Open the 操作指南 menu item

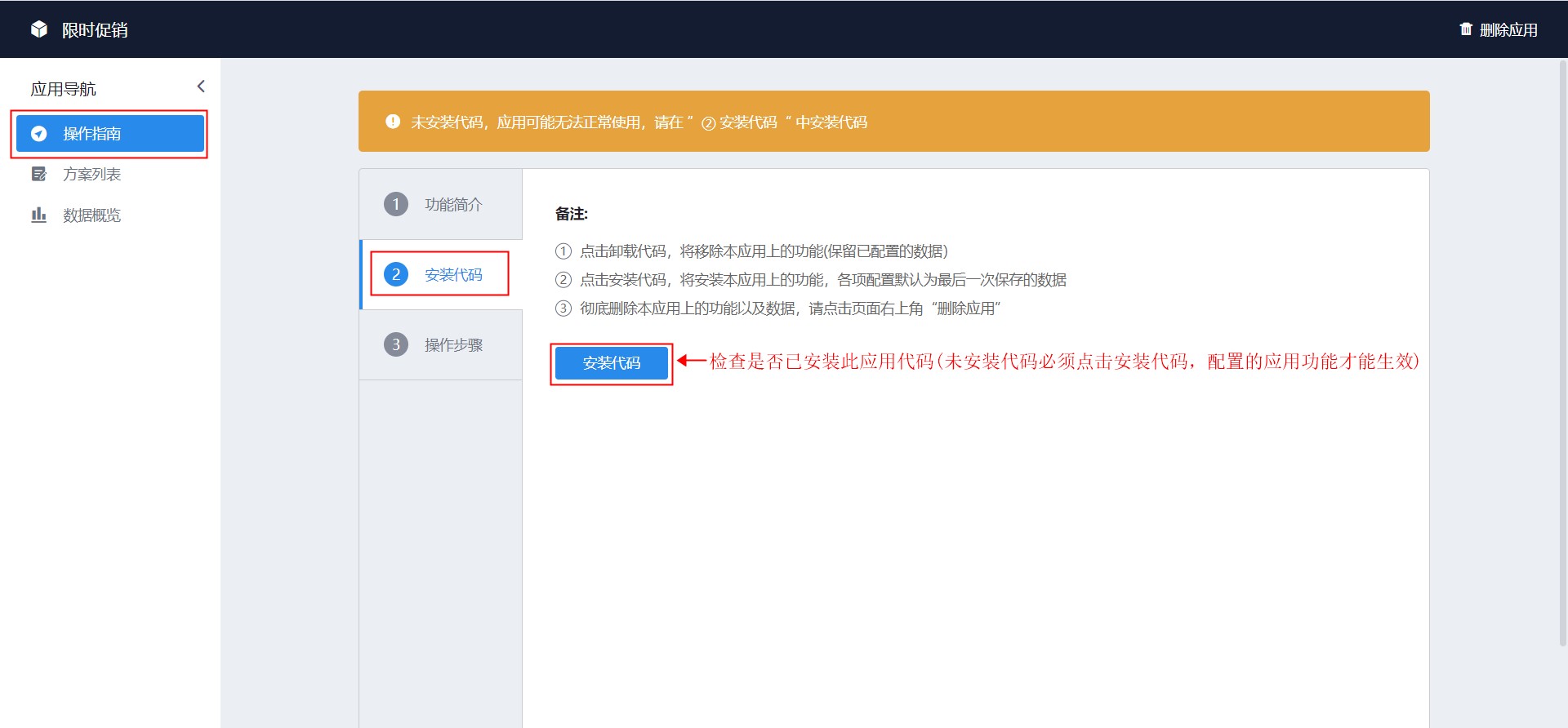pos(110,133)
